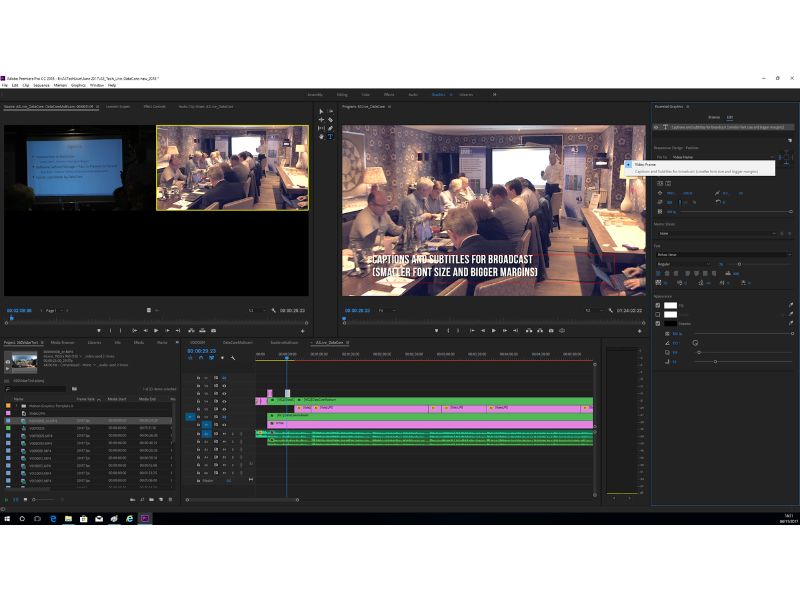This screenshot has width=800, height=600.
Task: Select the Selection arrow tool
Action: tap(321, 110)
